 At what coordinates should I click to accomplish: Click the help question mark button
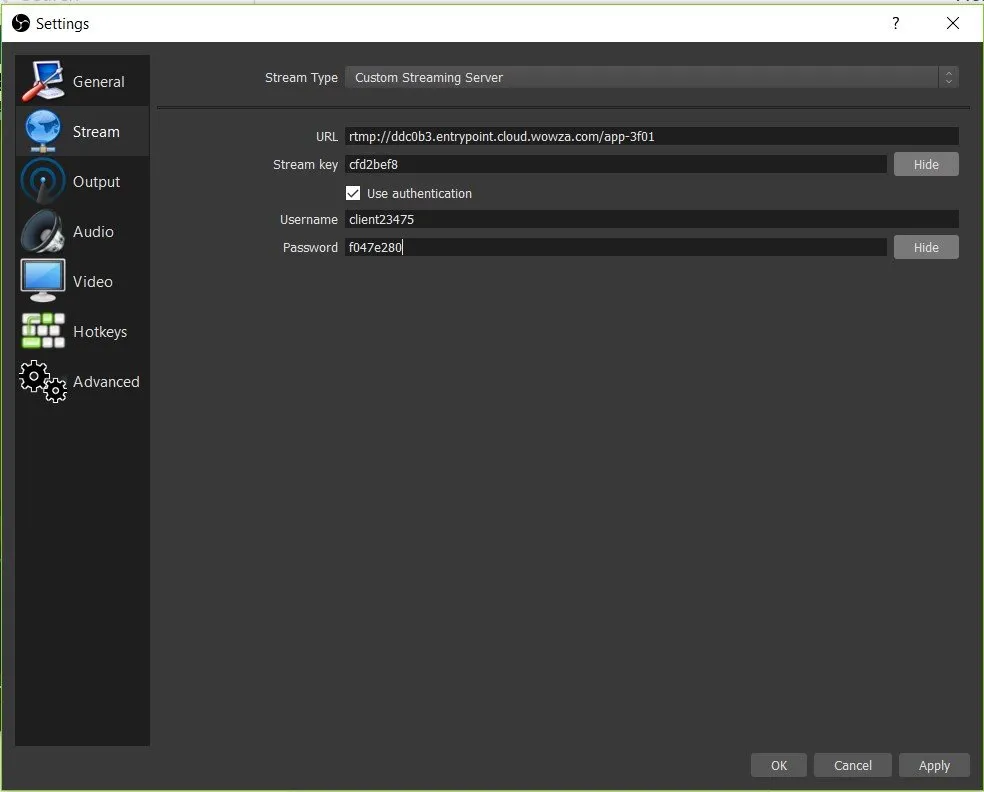tap(896, 23)
